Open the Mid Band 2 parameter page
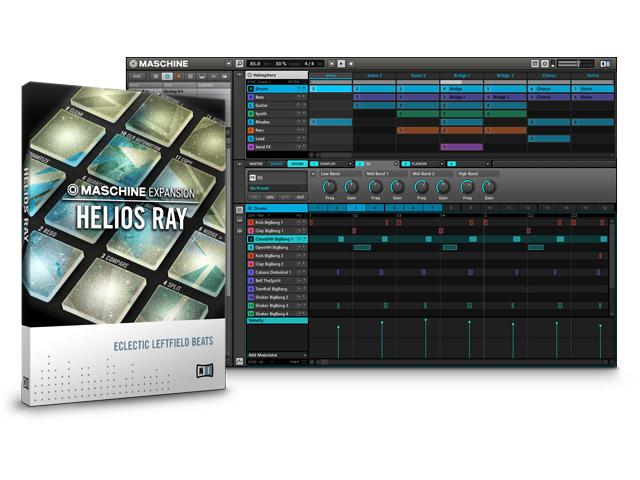 pyautogui.click(x=431, y=174)
